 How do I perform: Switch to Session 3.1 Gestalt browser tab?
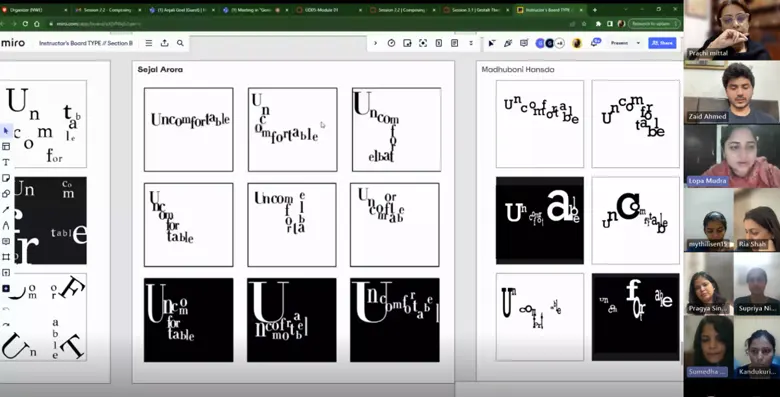[476, 10]
